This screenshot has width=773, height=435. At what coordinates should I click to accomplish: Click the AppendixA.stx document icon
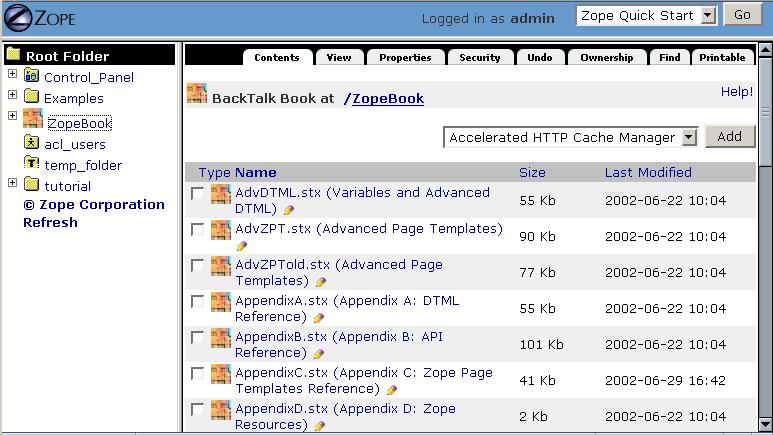tap(220, 302)
